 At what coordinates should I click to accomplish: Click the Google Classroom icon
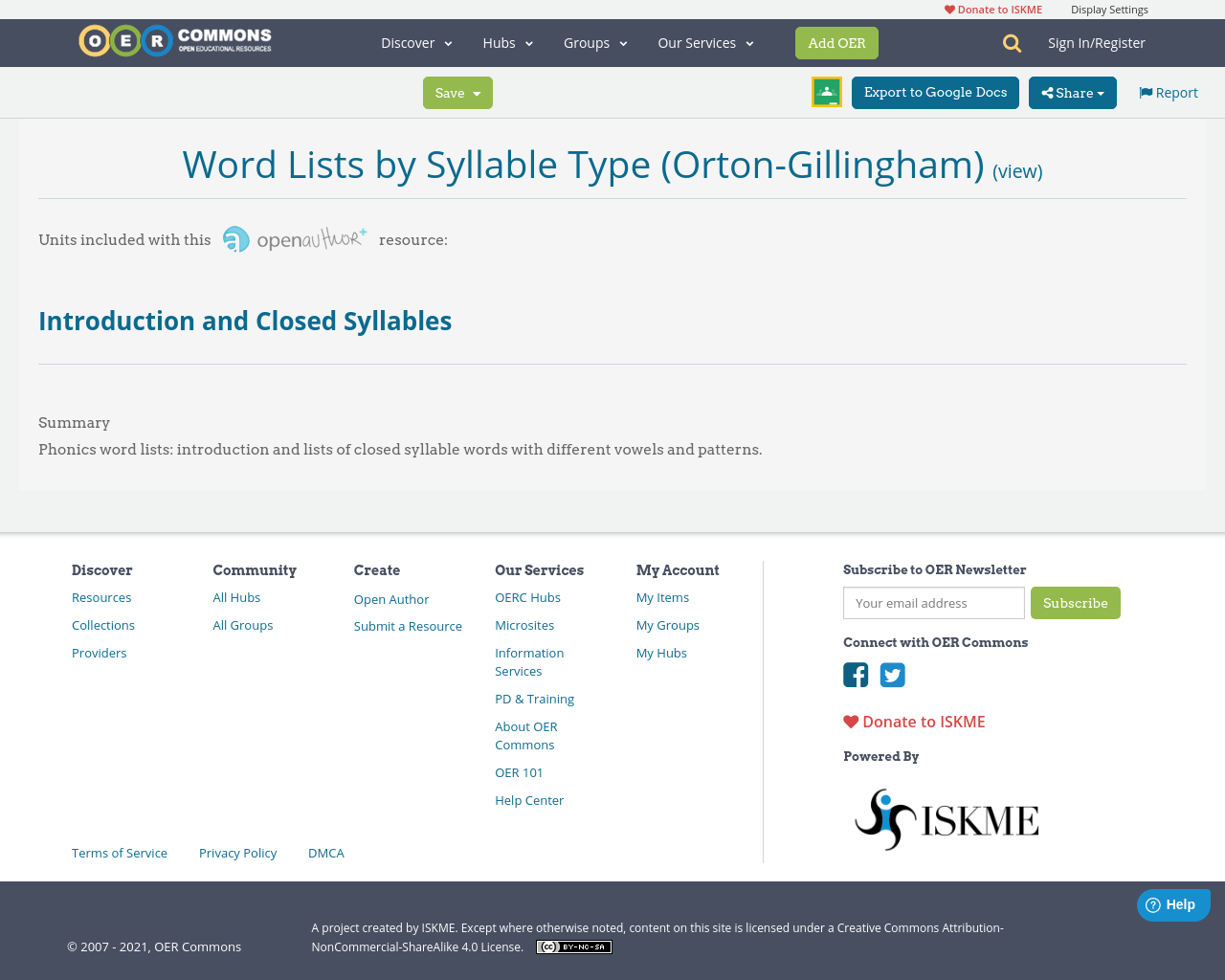[826, 92]
